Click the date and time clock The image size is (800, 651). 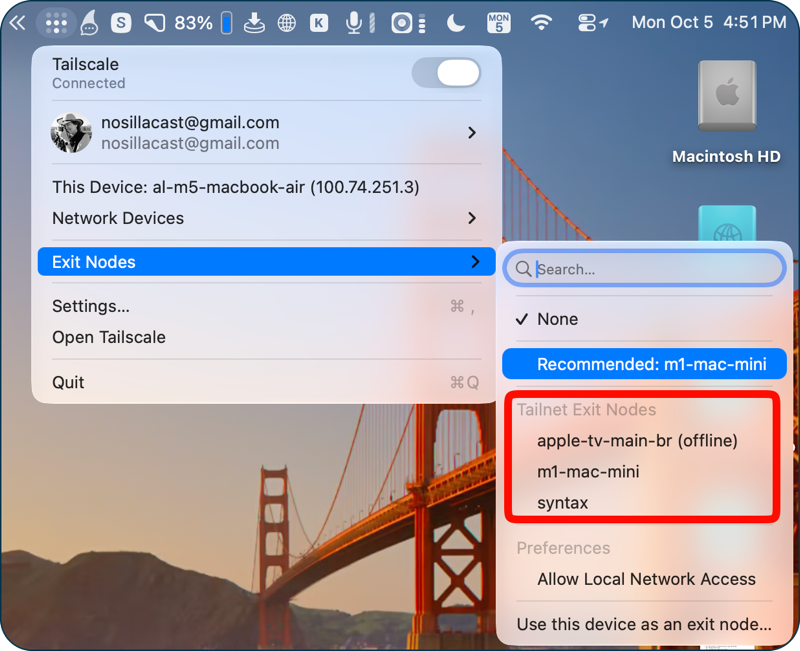709,22
